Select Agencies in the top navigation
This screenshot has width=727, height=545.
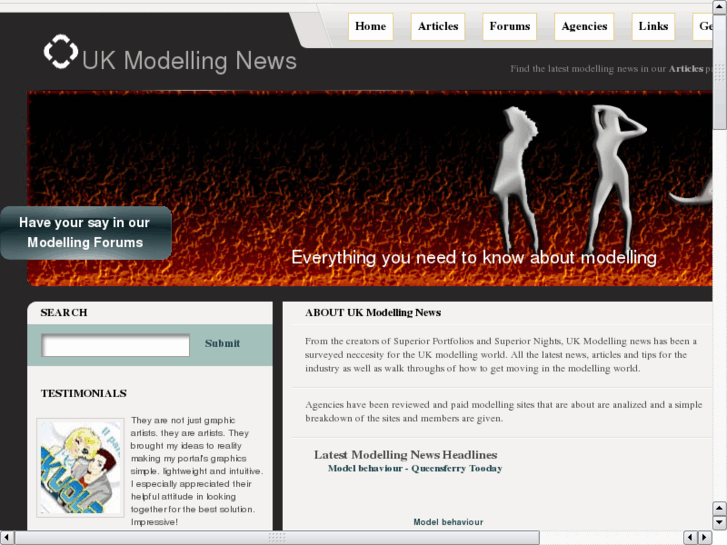[x=584, y=26]
